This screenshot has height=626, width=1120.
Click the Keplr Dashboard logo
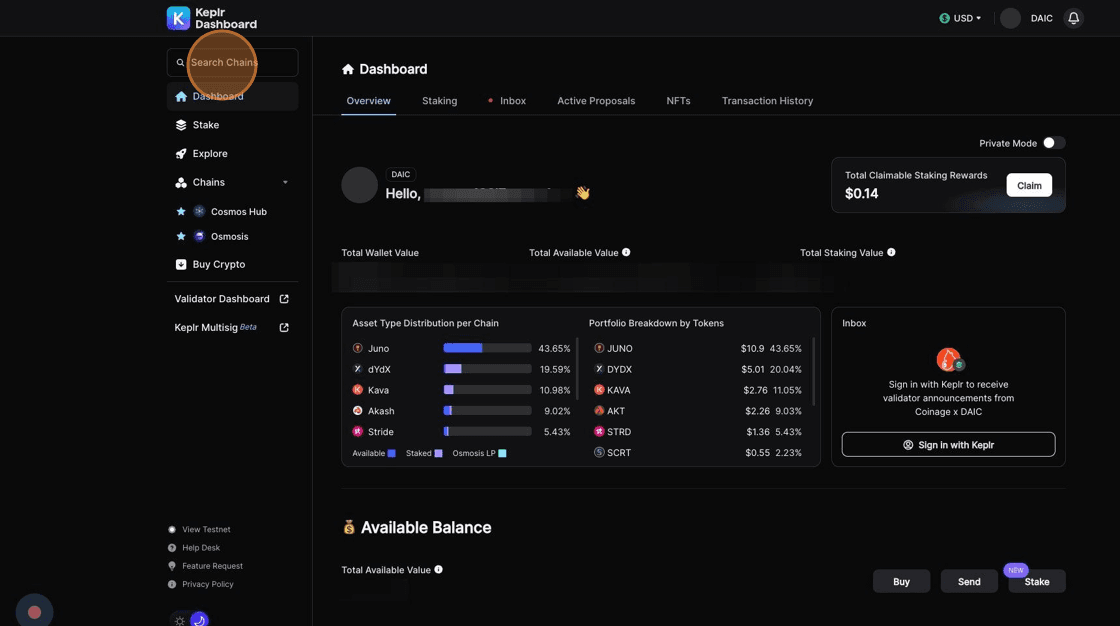[x=212, y=18]
